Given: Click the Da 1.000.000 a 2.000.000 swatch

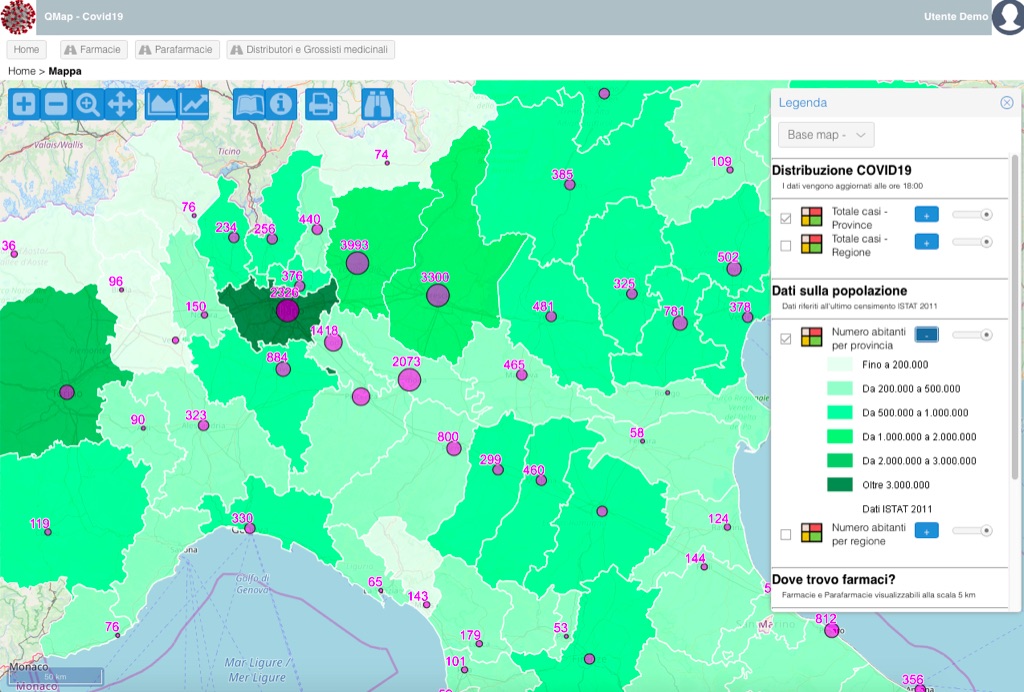Looking at the screenshot, I should (840, 436).
